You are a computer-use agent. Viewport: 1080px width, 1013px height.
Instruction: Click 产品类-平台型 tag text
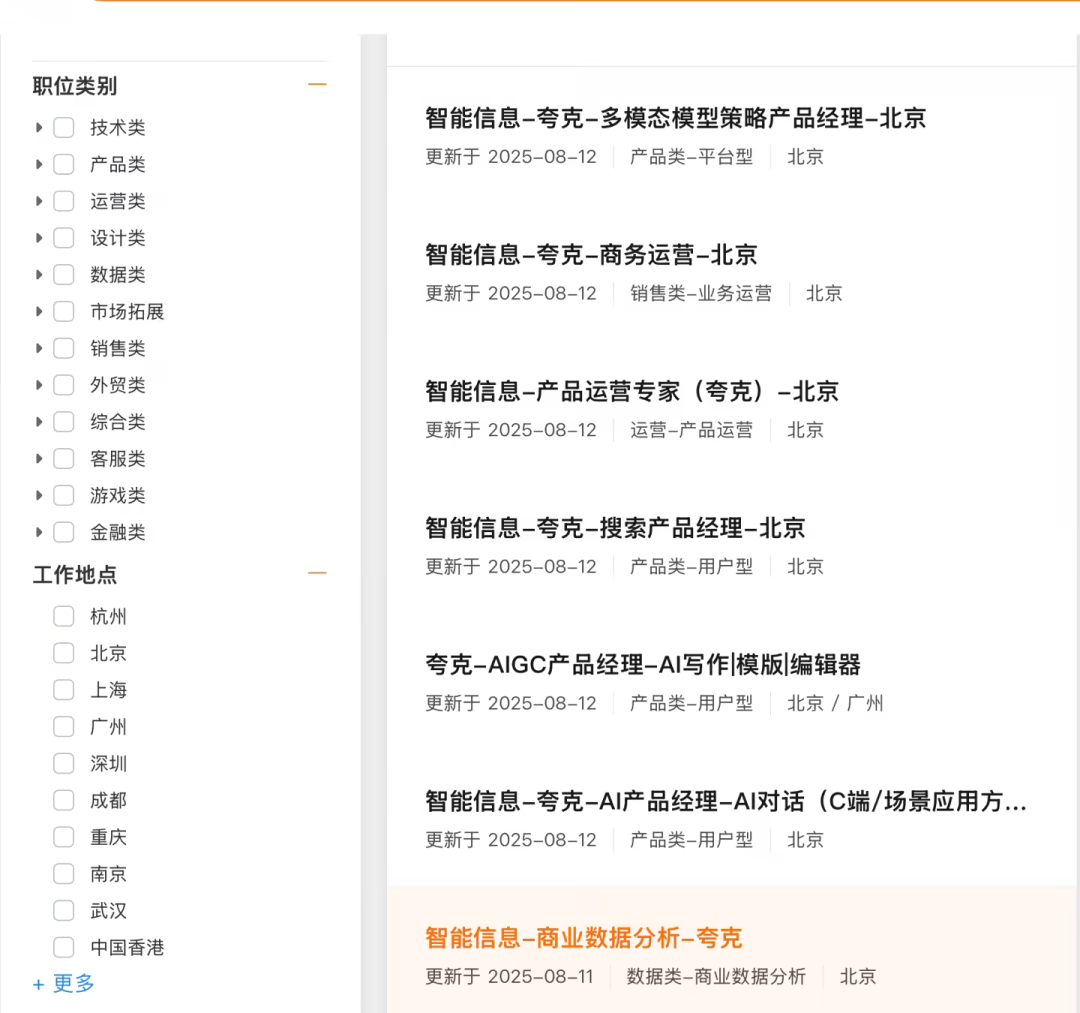click(x=691, y=157)
